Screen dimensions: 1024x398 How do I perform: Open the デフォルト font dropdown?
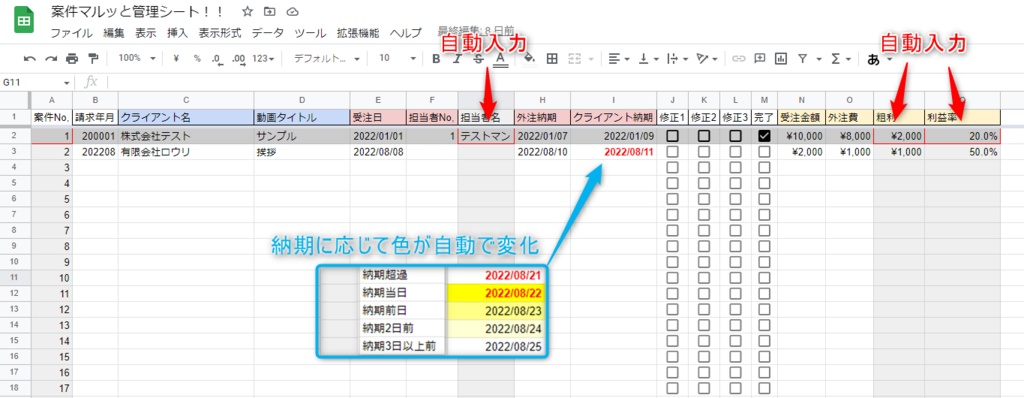(327, 58)
